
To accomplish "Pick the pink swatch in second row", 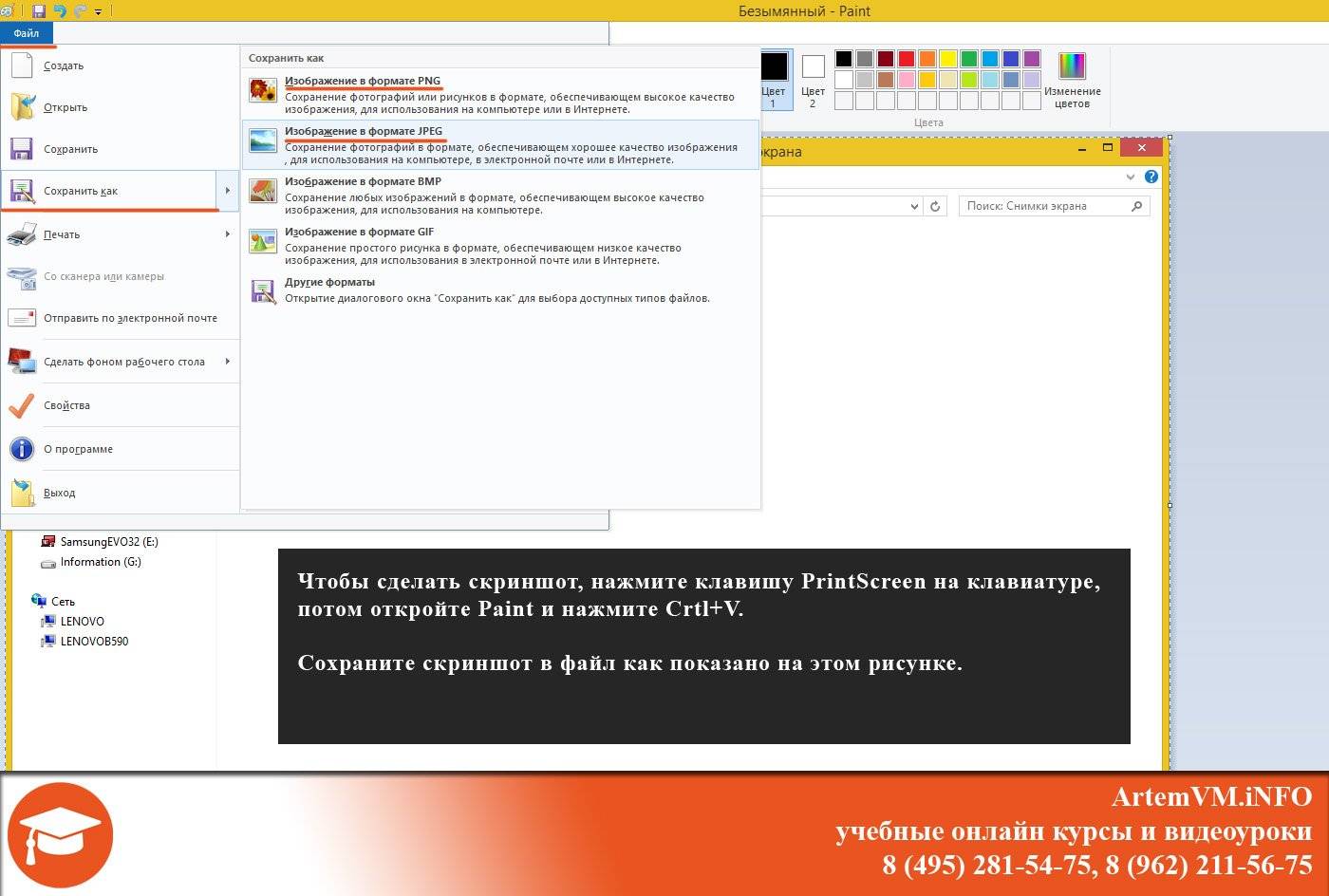I will 907,80.
